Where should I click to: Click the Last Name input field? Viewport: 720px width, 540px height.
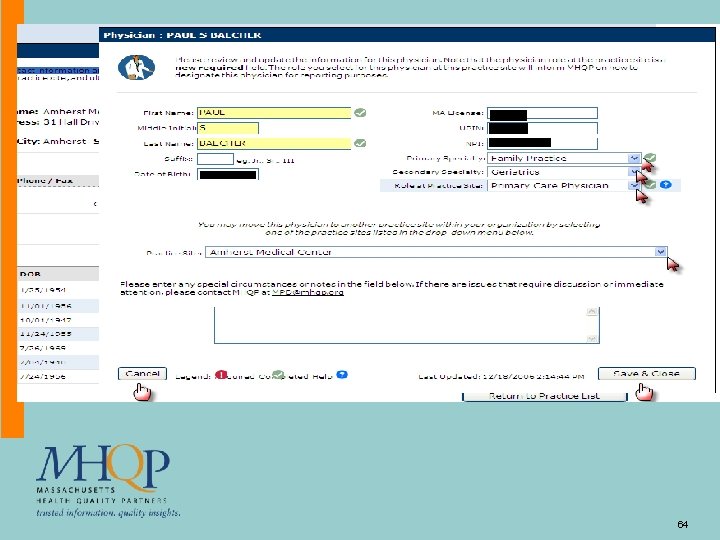coord(274,143)
